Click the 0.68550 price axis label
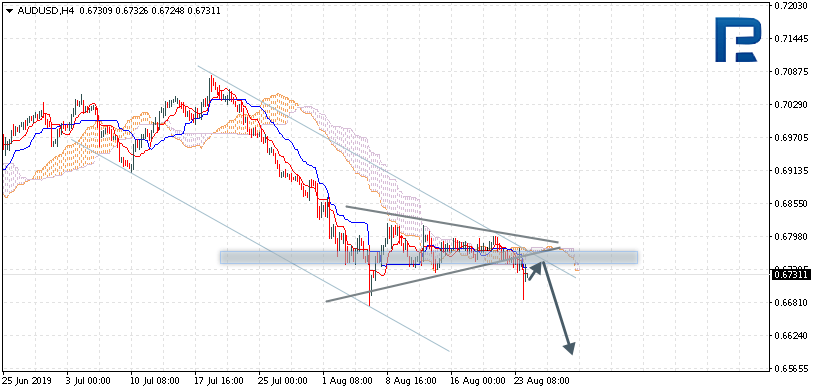 791,204
